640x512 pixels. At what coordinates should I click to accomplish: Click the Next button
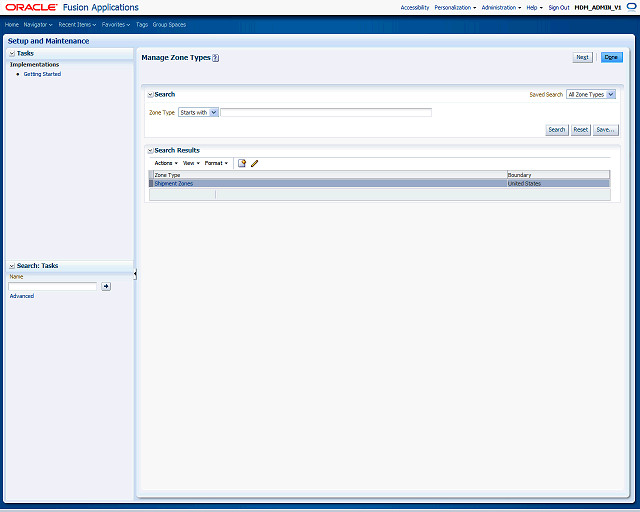(582, 57)
